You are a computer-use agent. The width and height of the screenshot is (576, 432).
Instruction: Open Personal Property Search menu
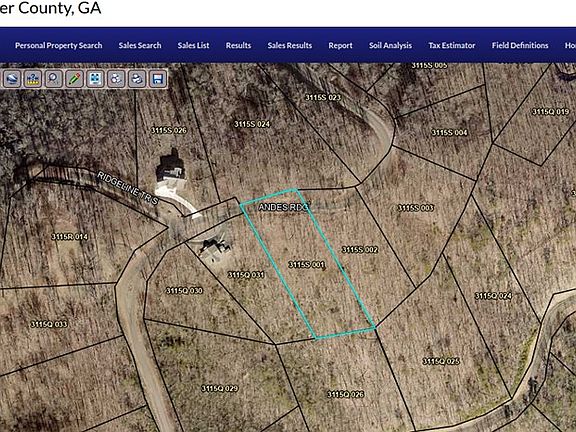pyautogui.click(x=59, y=46)
